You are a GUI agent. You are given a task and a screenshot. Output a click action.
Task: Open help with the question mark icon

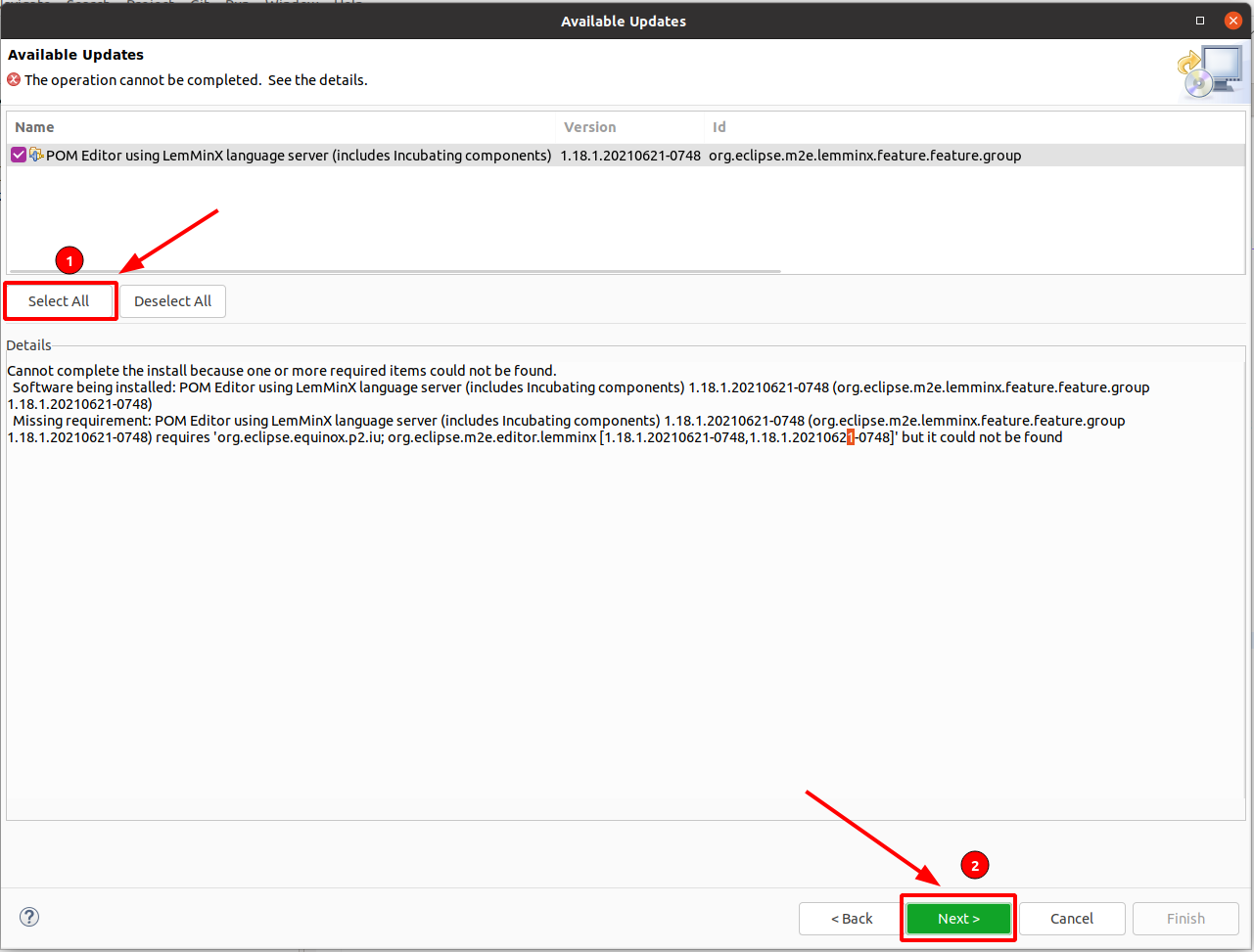(29, 917)
